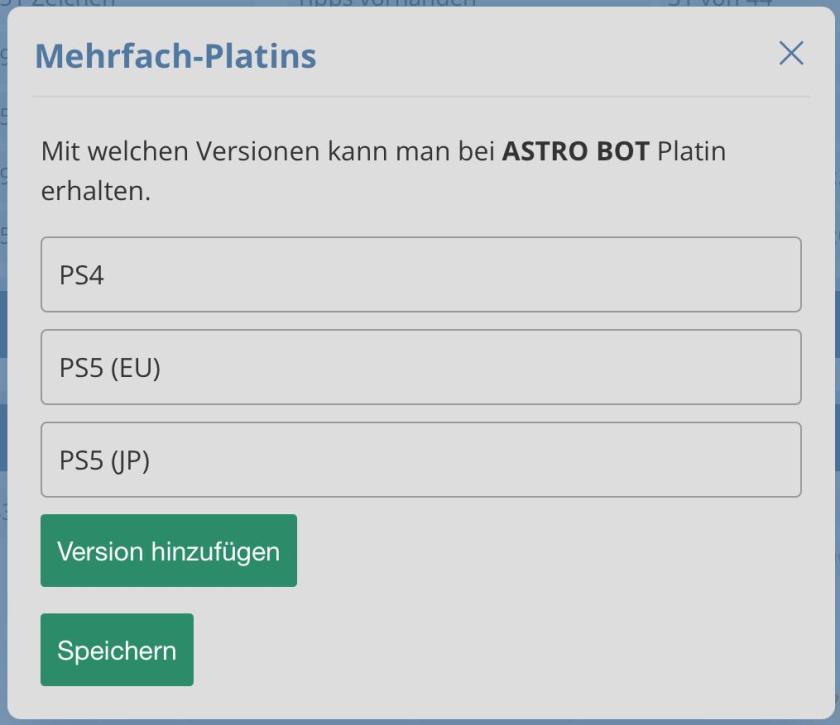Click the dimmed '31 von 44' text behind the dialog
This screenshot has height=725, width=840.
point(720,3)
